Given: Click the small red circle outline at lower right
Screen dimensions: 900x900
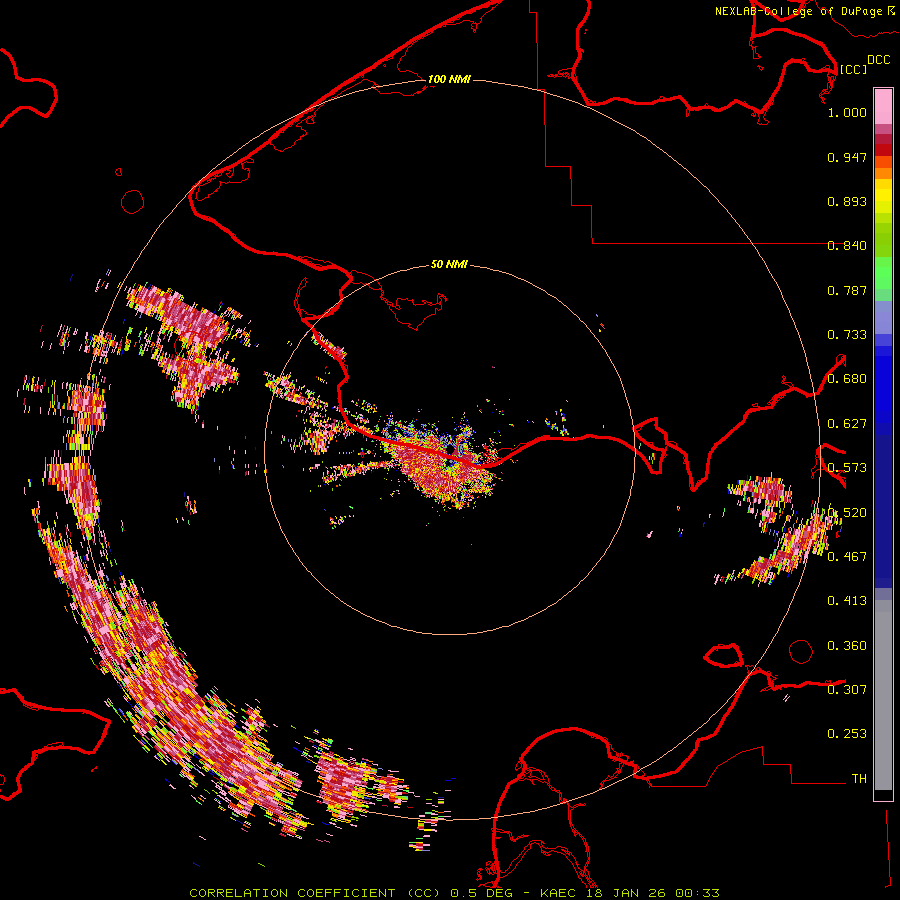Looking at the screenshot, I should coord(801,651).
